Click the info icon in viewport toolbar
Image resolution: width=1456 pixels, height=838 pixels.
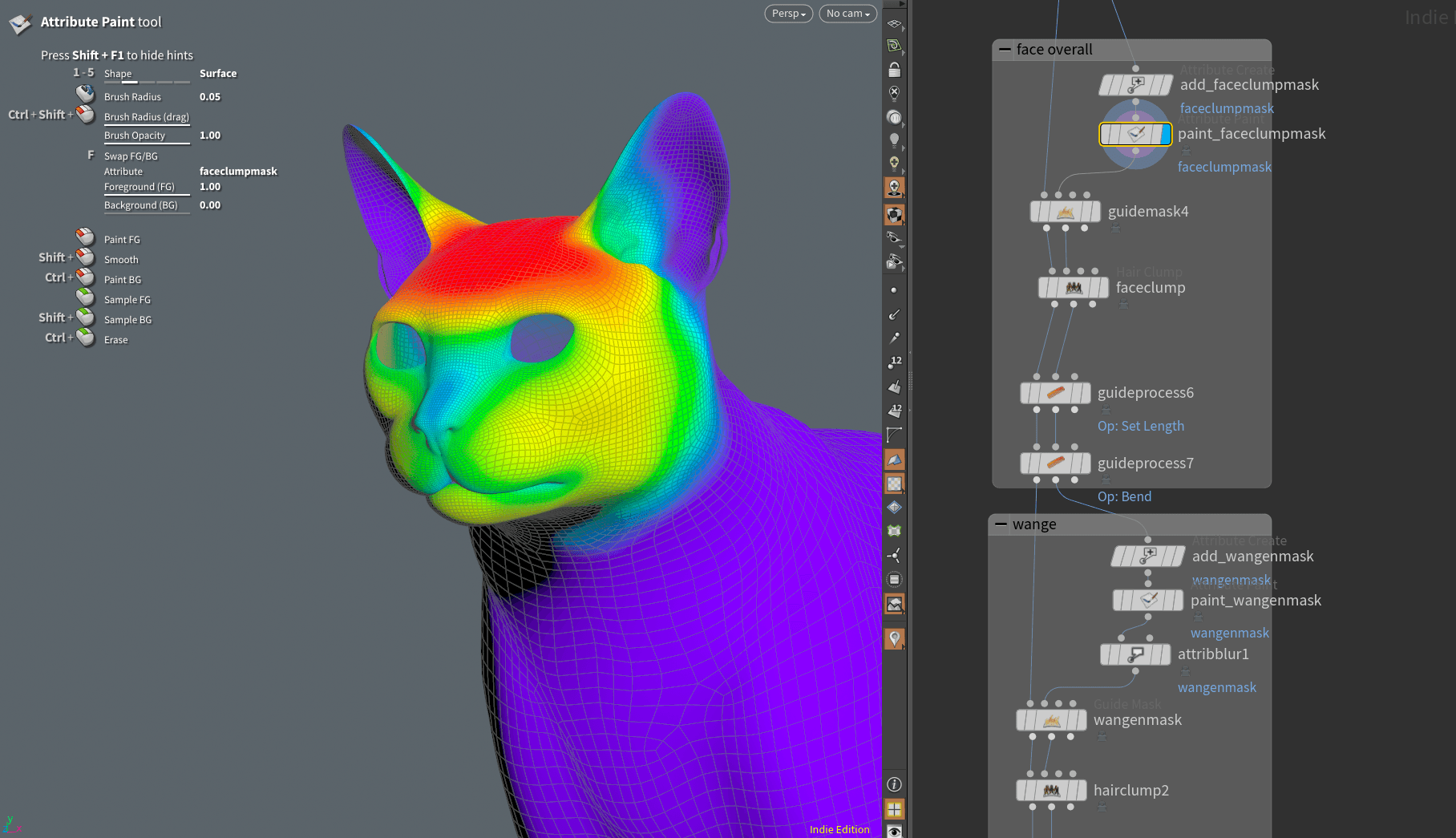(x=894, y=784)
